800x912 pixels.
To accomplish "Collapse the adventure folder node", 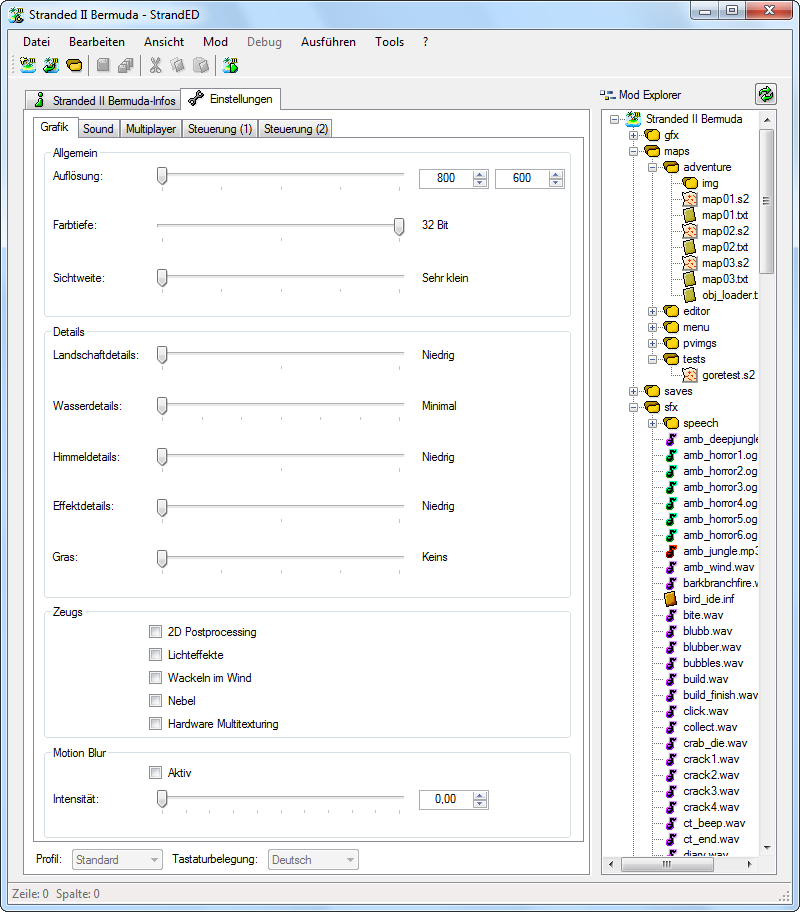I will pyautogui.click(x=652, y=168).
